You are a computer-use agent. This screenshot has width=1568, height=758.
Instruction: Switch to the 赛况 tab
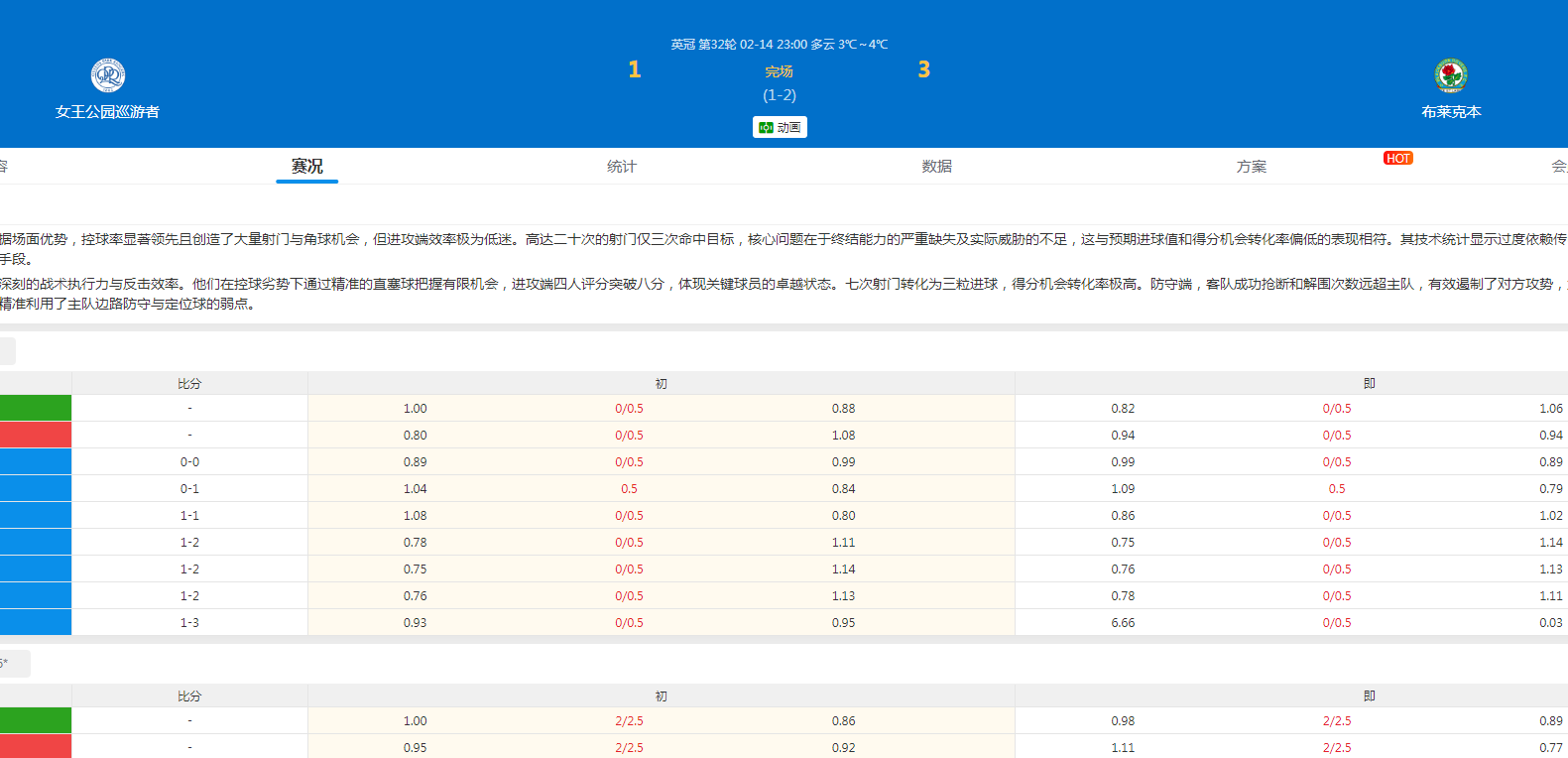[x=306, y=167]
